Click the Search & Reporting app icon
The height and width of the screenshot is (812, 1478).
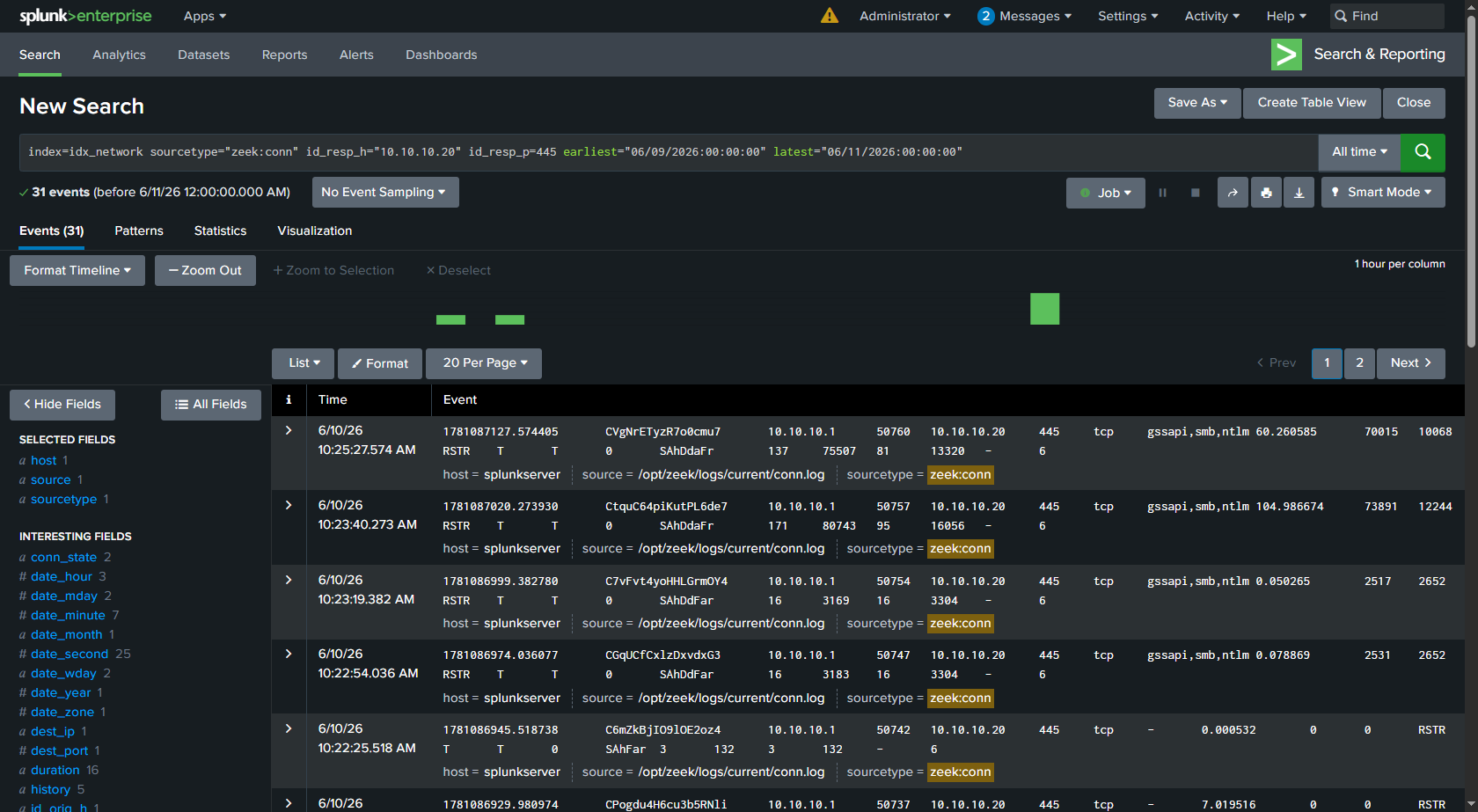coord(1286,55)
